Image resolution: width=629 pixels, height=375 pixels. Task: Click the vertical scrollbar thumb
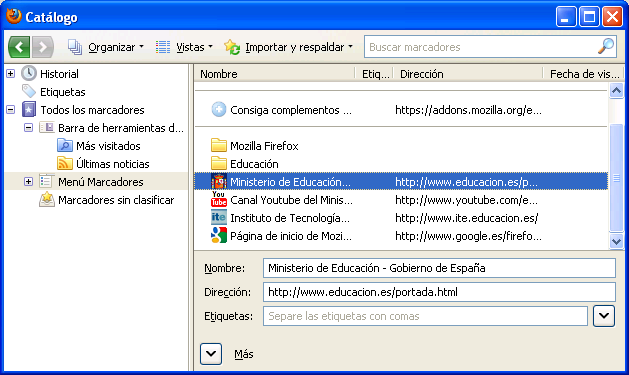(616, 178)
